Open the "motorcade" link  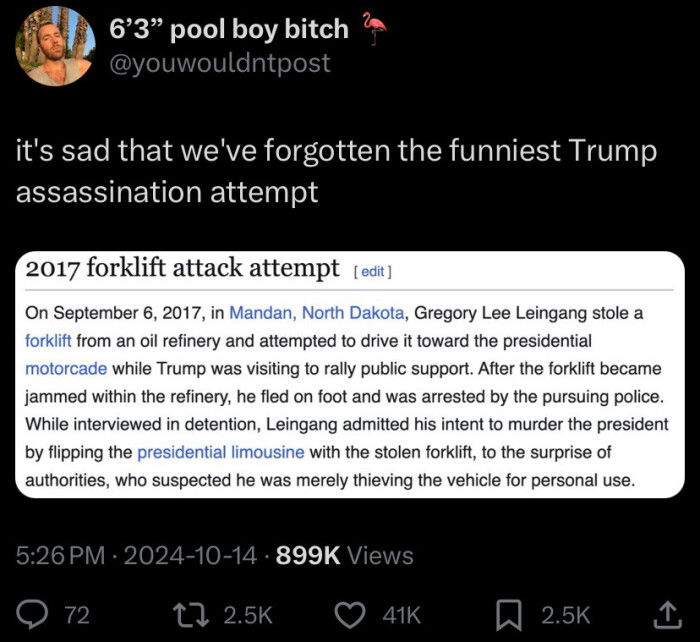67,368
